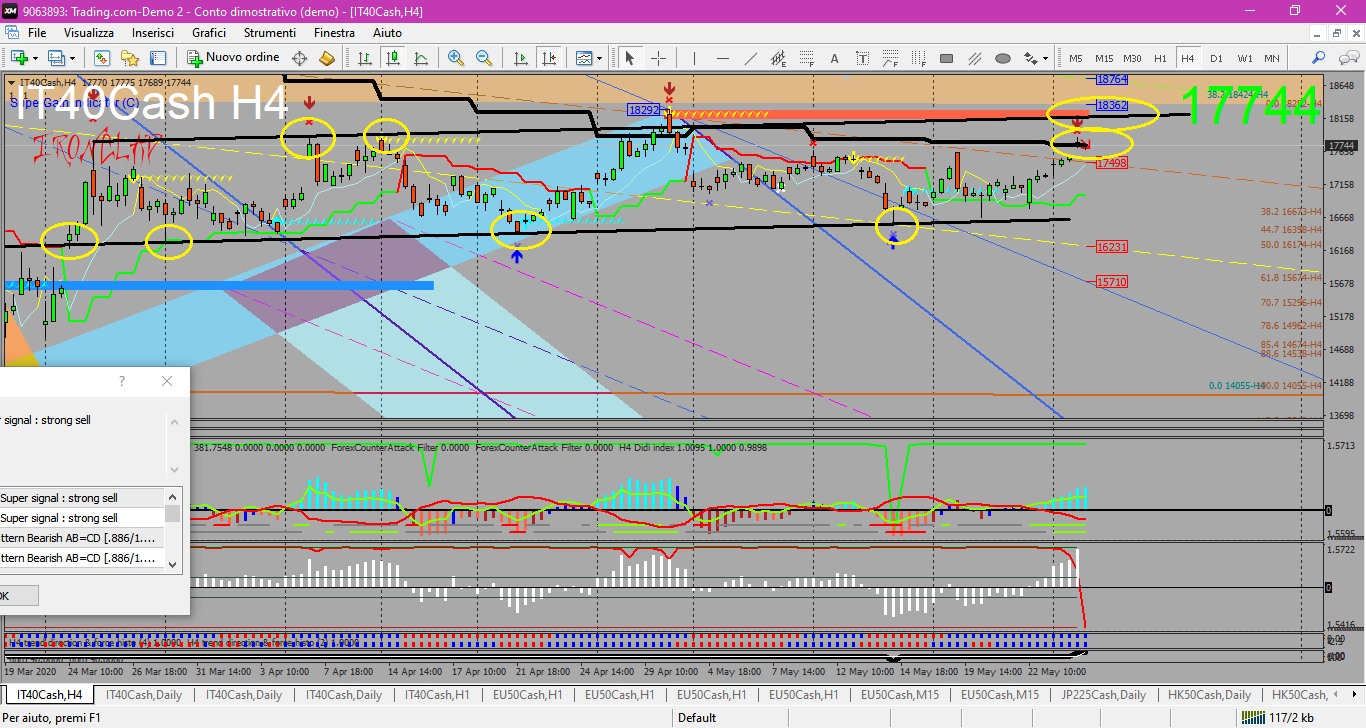Select horizontal line drawing tool

[722, 58]
